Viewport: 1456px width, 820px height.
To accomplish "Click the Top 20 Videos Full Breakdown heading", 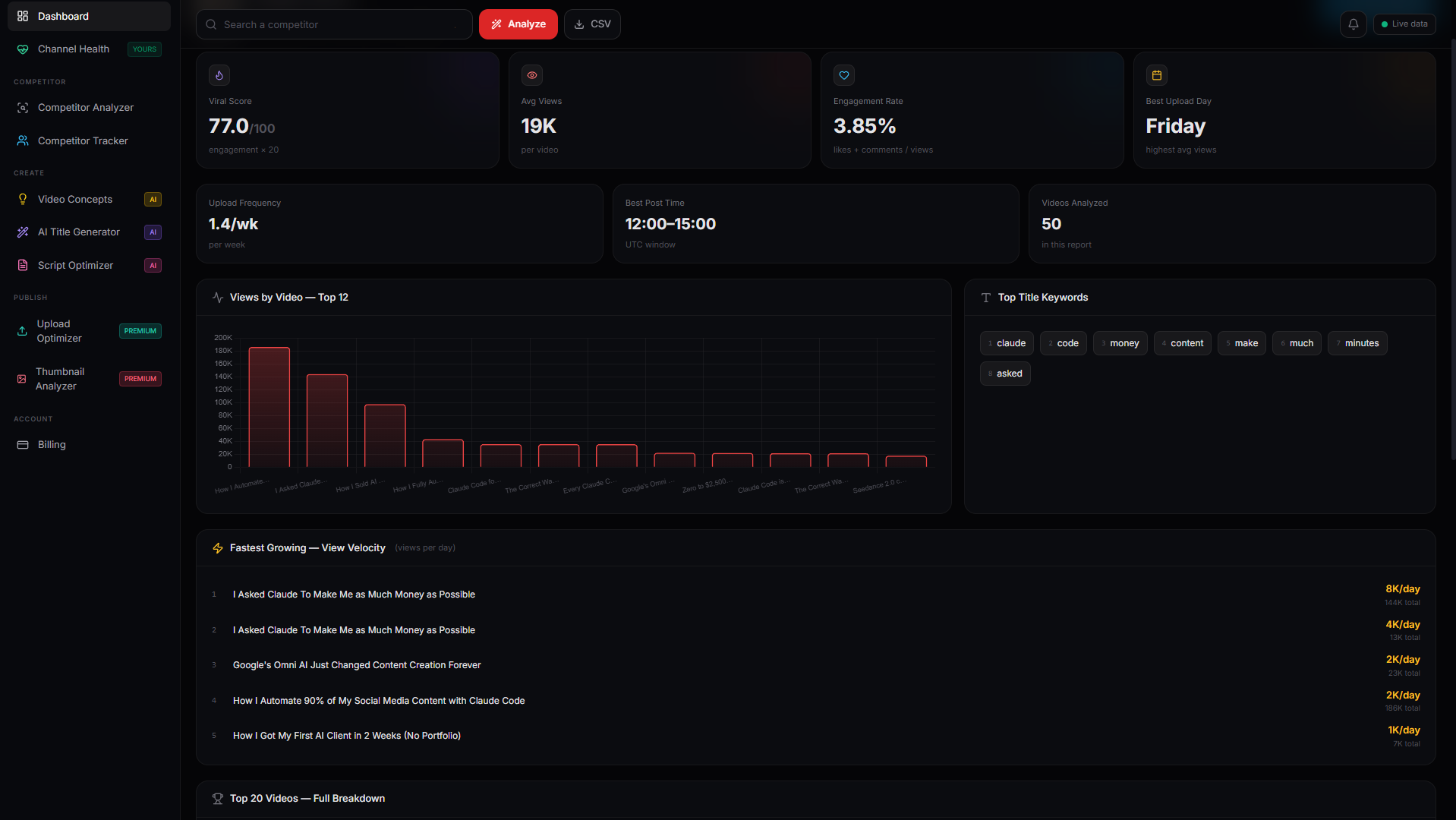I will tap(307, 799).
